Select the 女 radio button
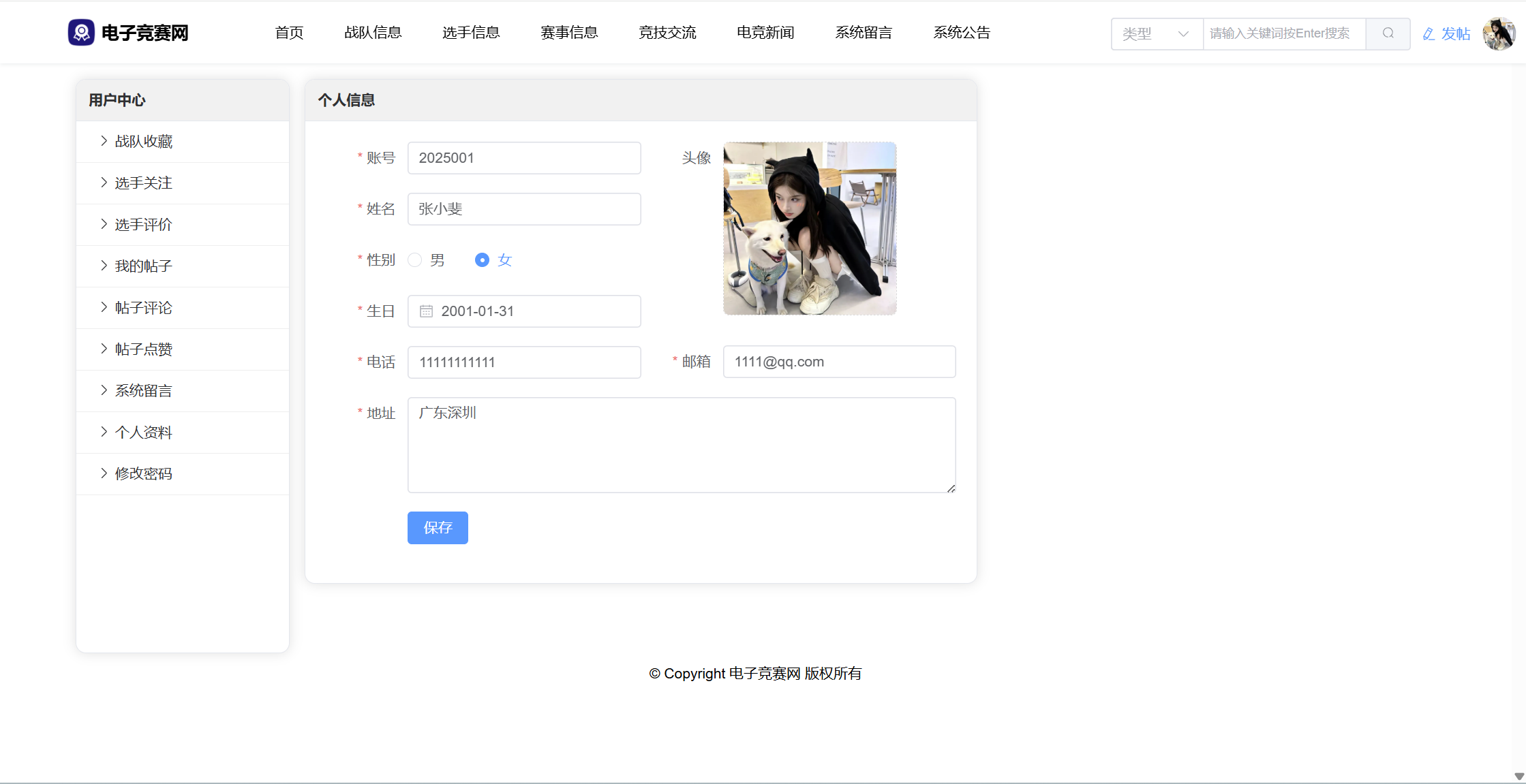The image size is (1526, 784). point(482,260)
